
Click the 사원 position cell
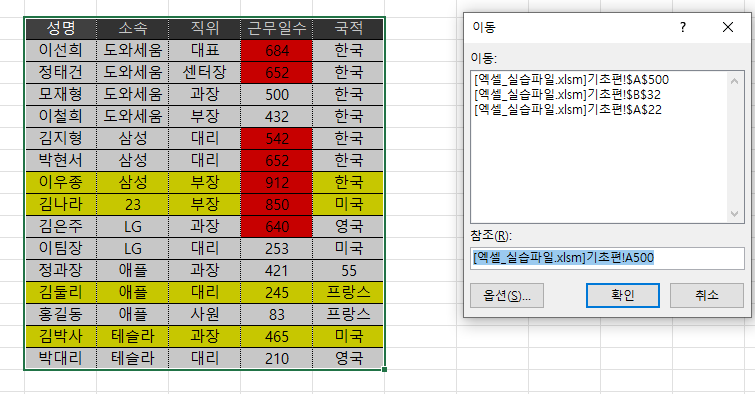pyautogui.click(x=205, y=315)
